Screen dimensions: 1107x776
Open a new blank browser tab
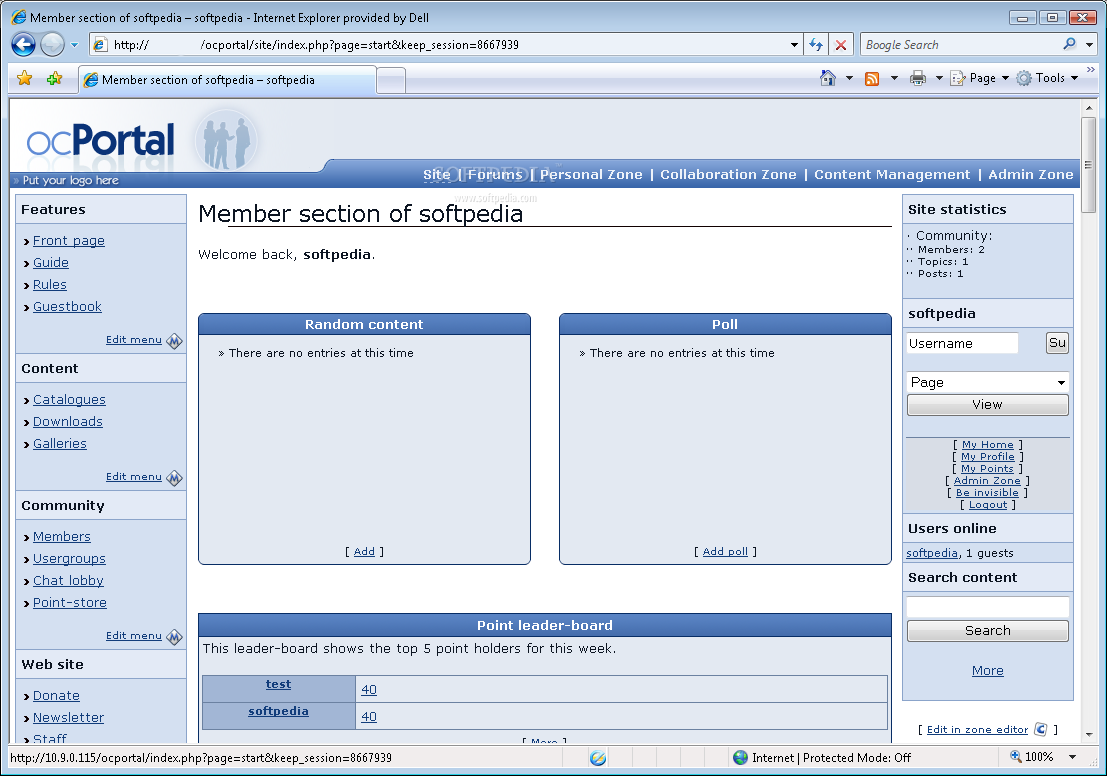[391, 80]
